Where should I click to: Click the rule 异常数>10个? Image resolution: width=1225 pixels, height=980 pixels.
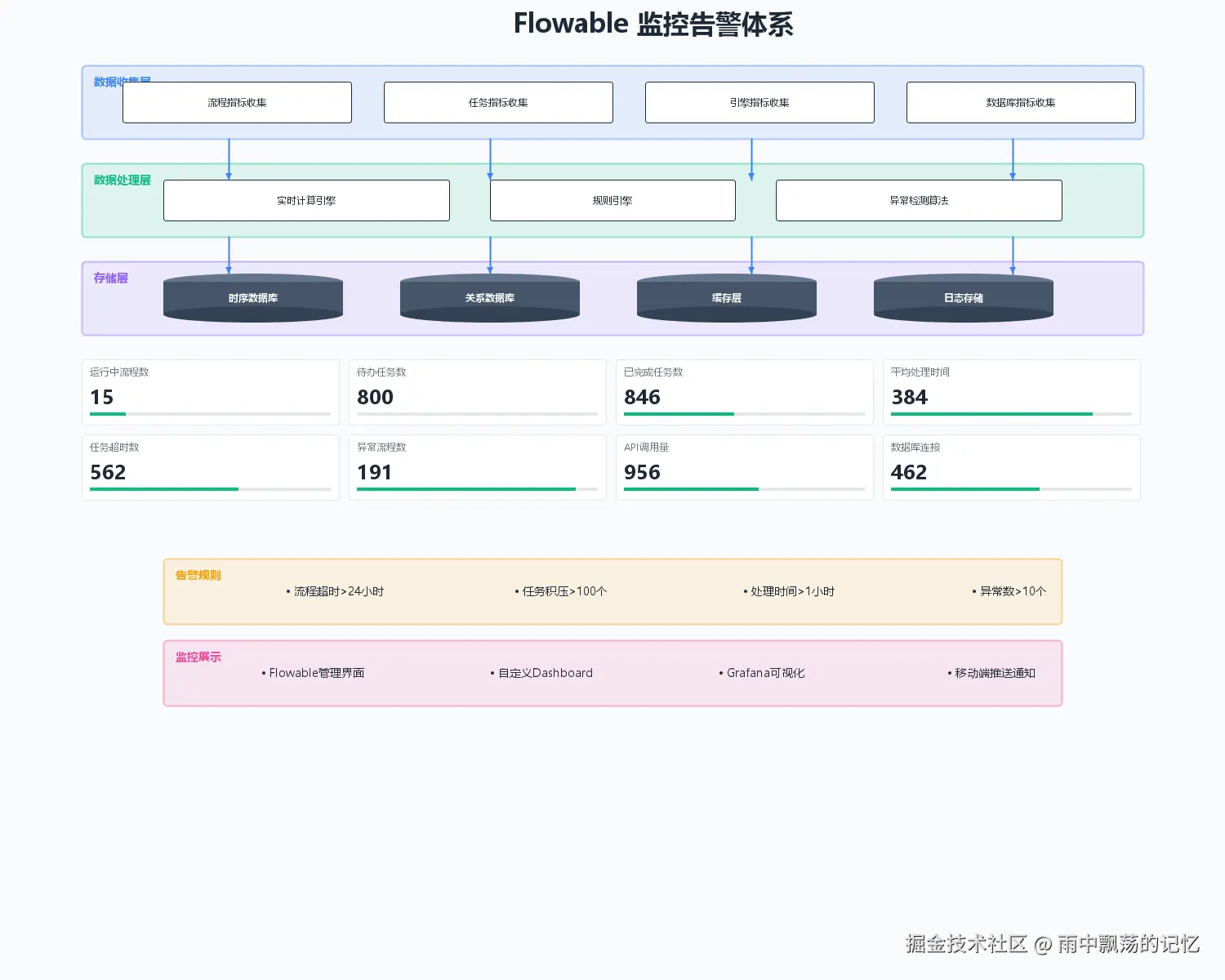coord(1009,591)
